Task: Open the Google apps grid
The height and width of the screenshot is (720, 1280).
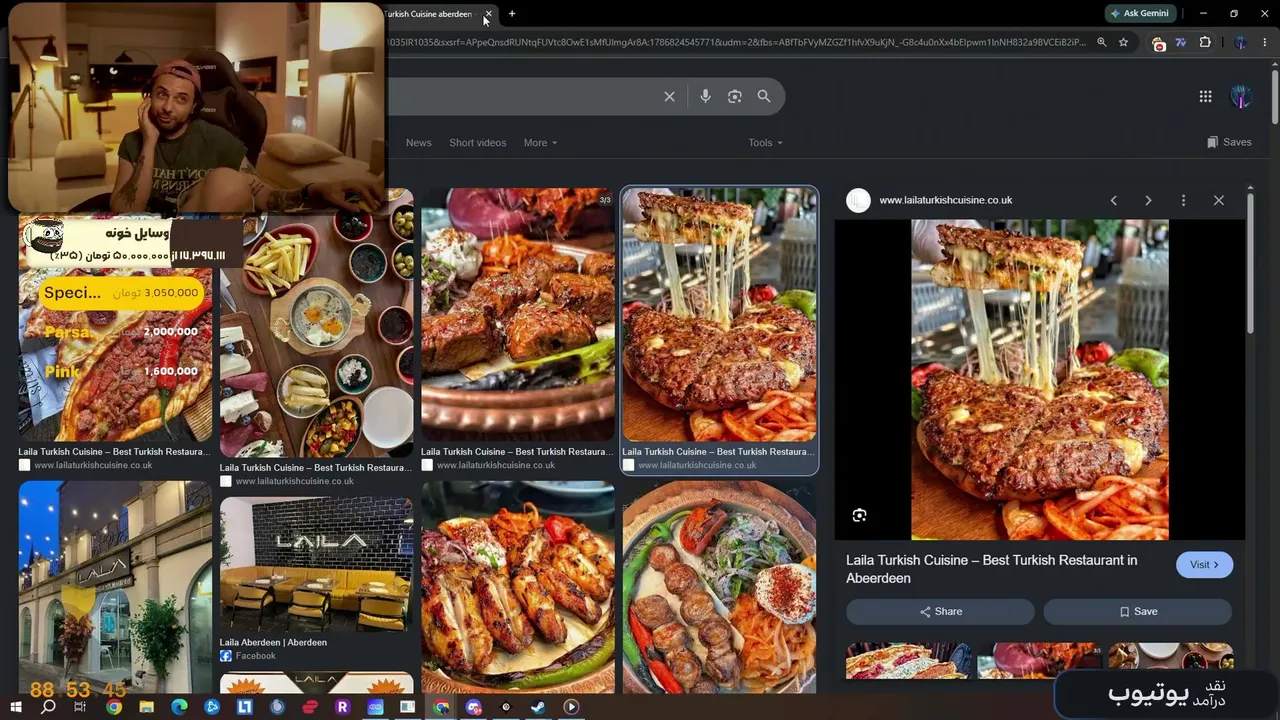Action: click(x=1206, y=96)
